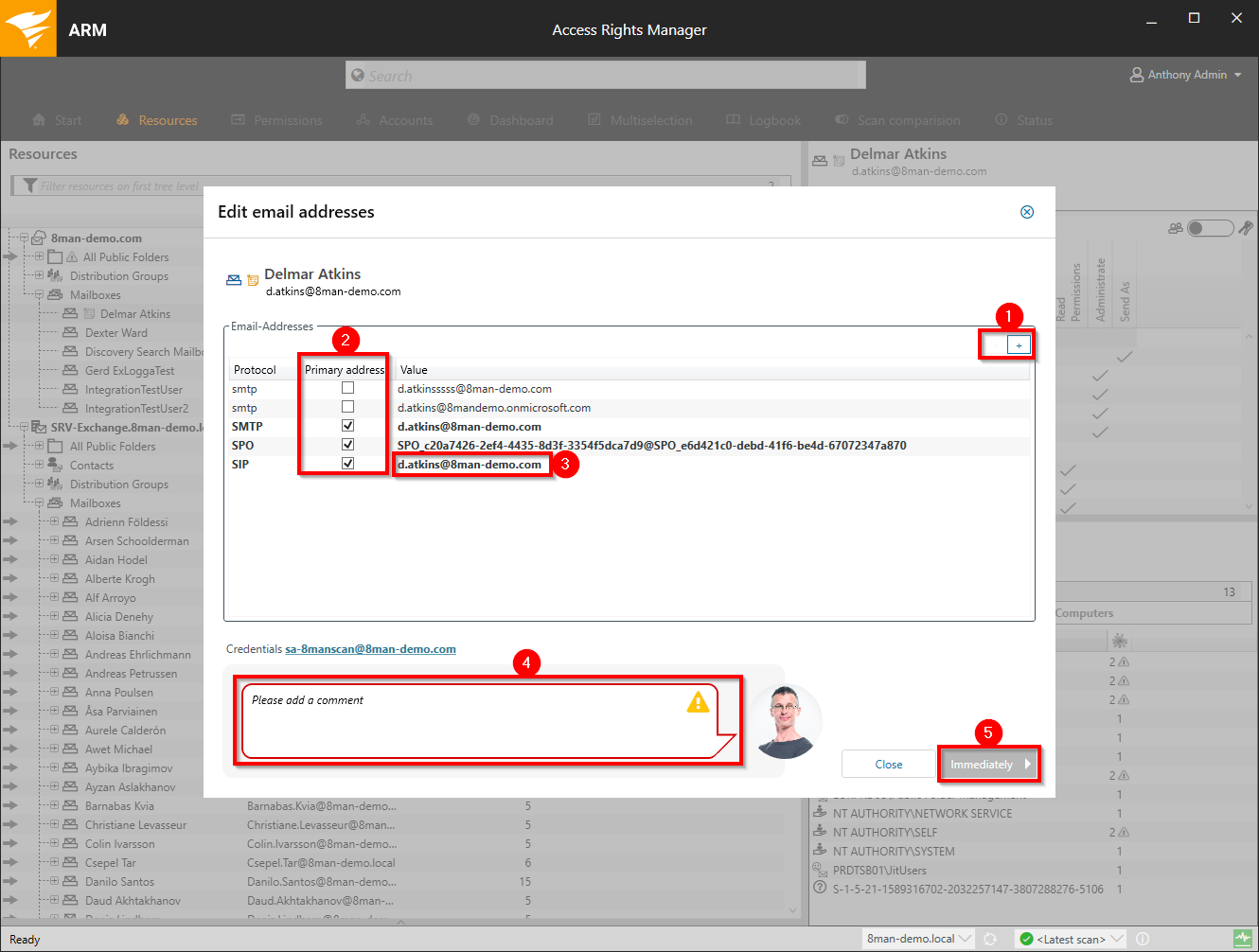Click the mailbox icon in the Delmar Atkins panel header

pos(820,161)
